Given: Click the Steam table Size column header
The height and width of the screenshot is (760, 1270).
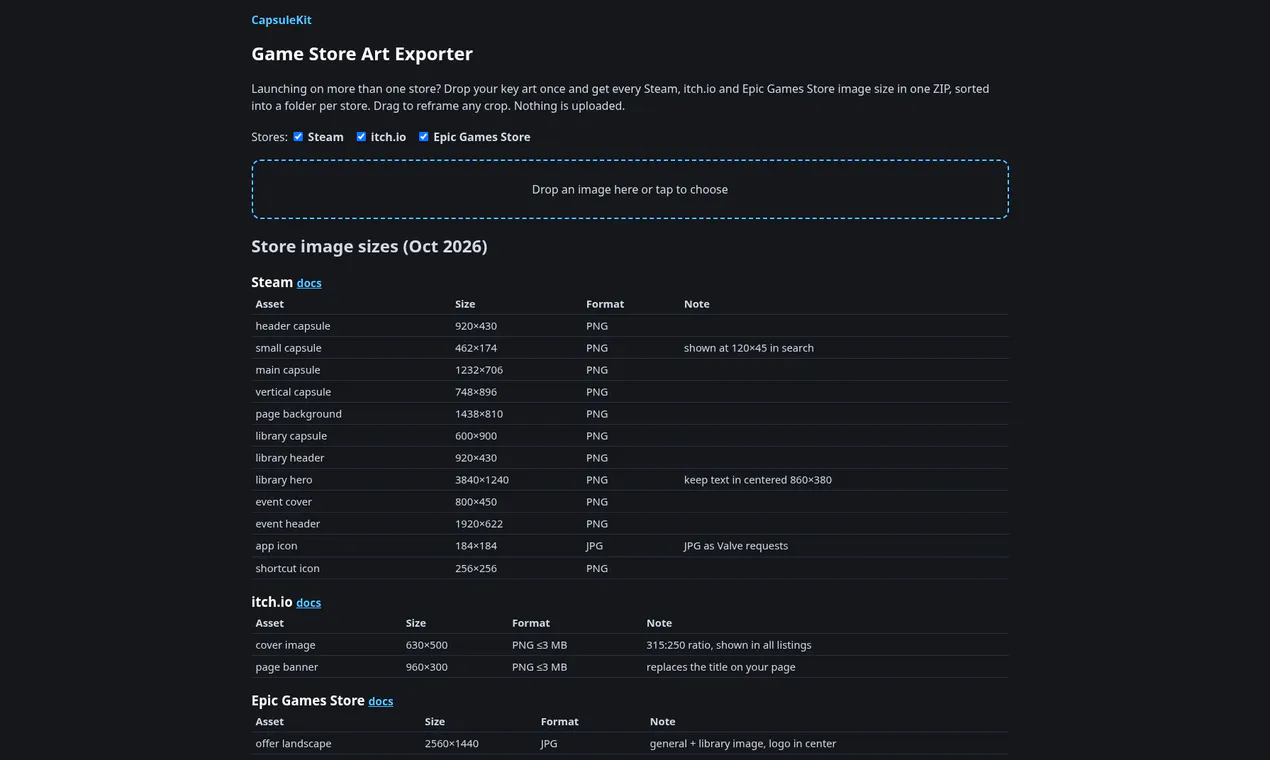Looking at the screenshot, I should pyautogui.click(x=465, y=304).
